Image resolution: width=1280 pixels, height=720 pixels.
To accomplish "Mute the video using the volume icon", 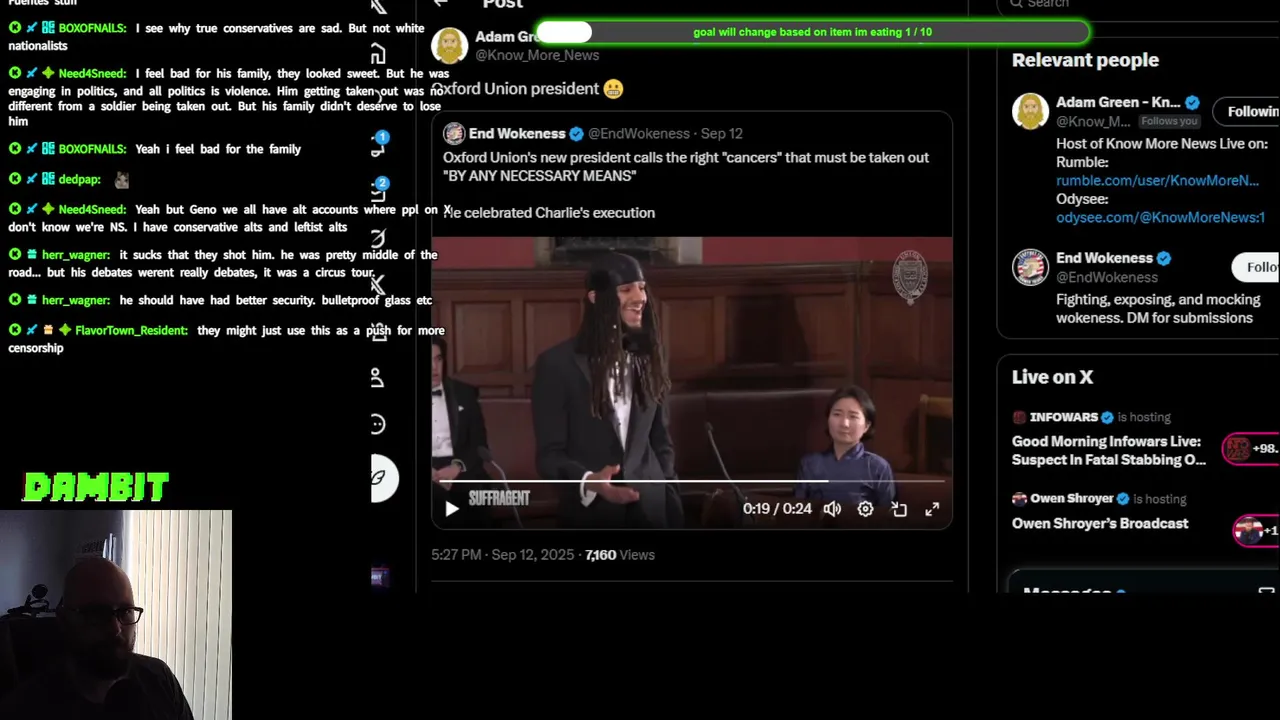I will pyautogui.click(x=832, y=509).
